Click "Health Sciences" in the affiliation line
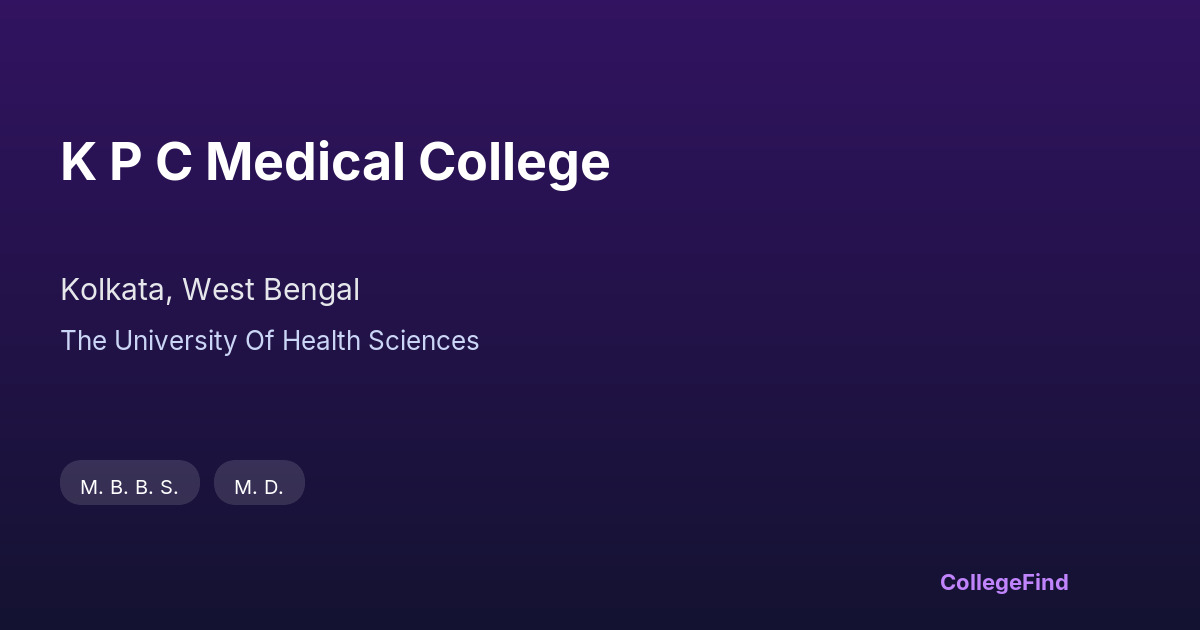 tap(380, 341)
